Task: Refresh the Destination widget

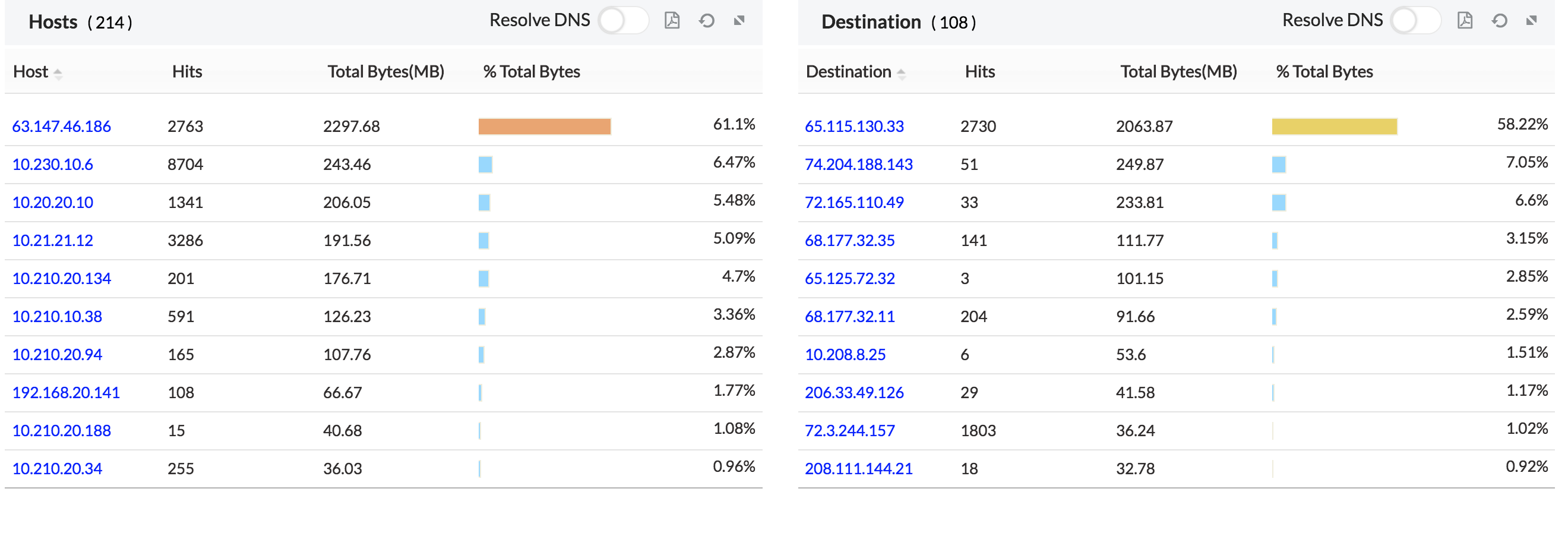Action: [1499, 21]
